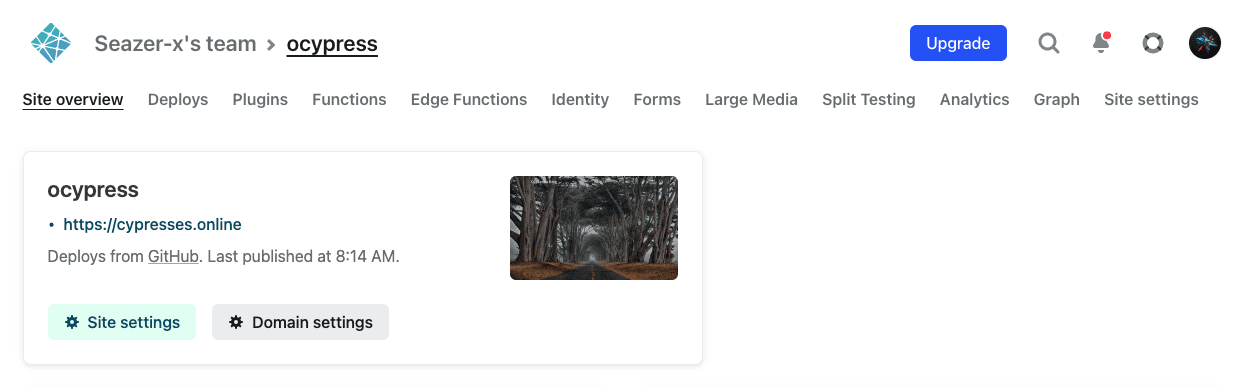Select the Split Testing tab
1244x386 pixels.
point(869,99)
